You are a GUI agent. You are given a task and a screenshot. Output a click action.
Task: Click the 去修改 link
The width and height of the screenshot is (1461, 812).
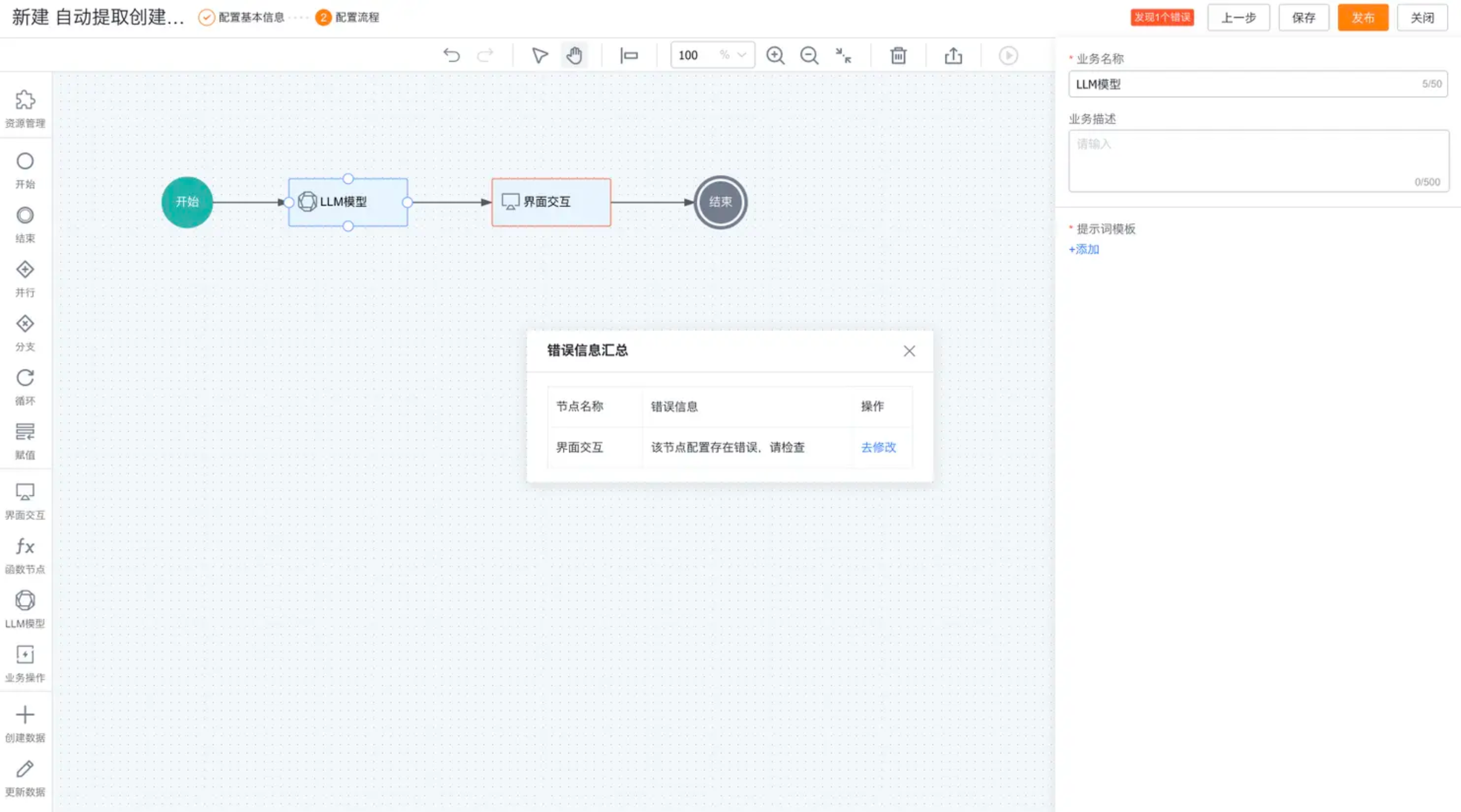878,447
